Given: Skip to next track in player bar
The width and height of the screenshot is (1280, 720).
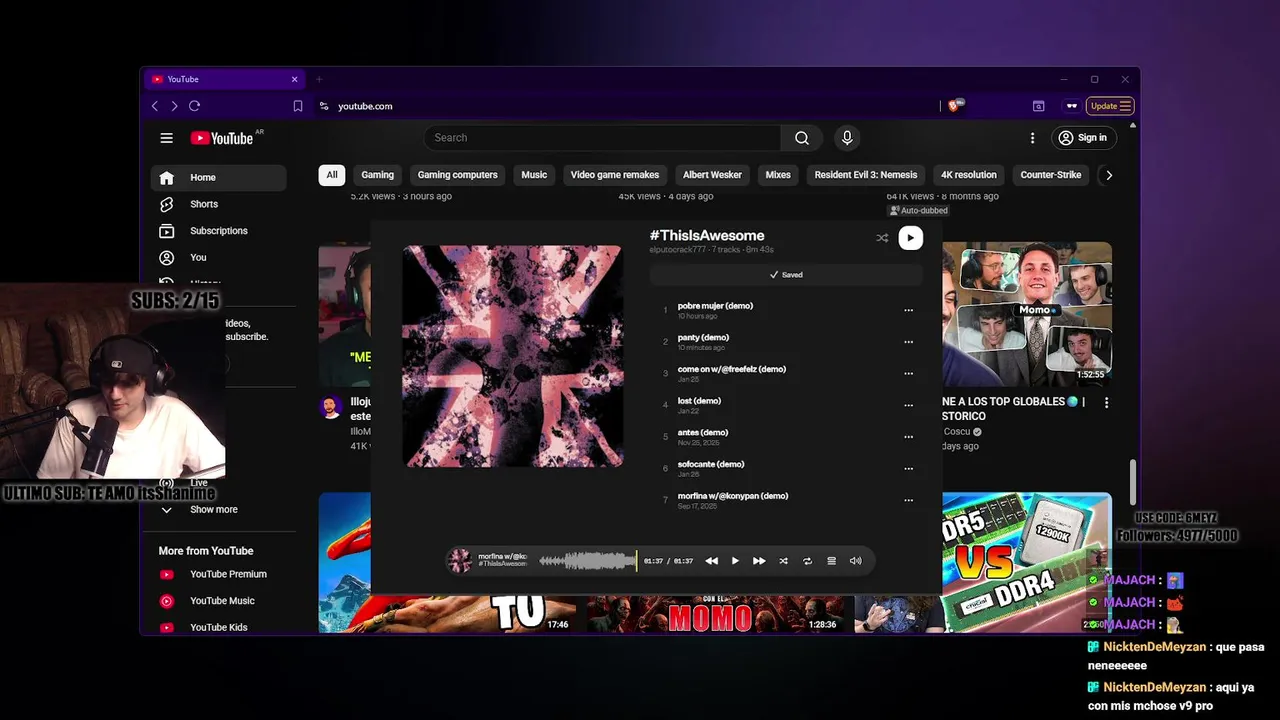Looking at the screenshot, I should click(x=759, y=561).
